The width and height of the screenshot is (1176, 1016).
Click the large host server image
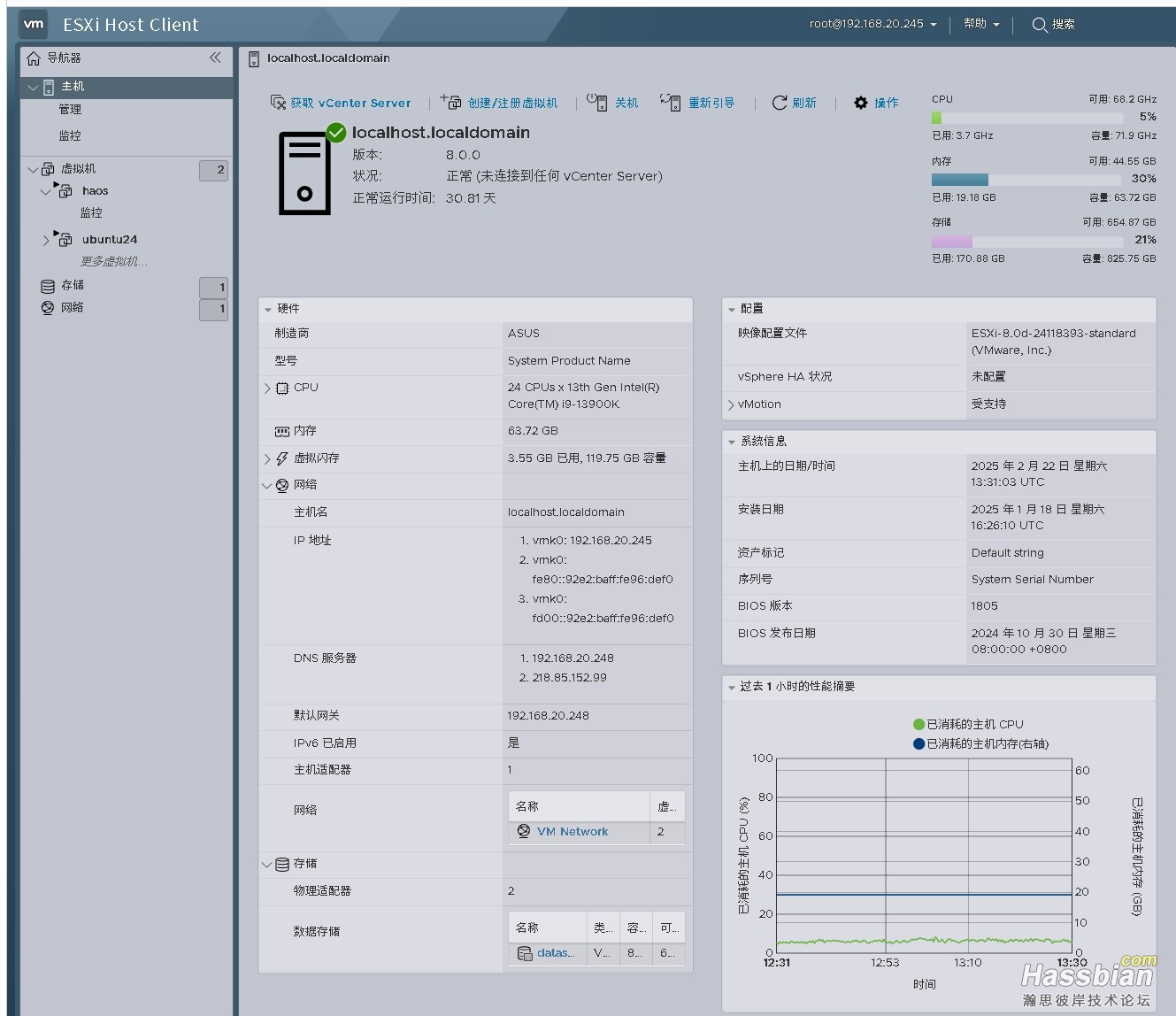(x=305, y=173)
